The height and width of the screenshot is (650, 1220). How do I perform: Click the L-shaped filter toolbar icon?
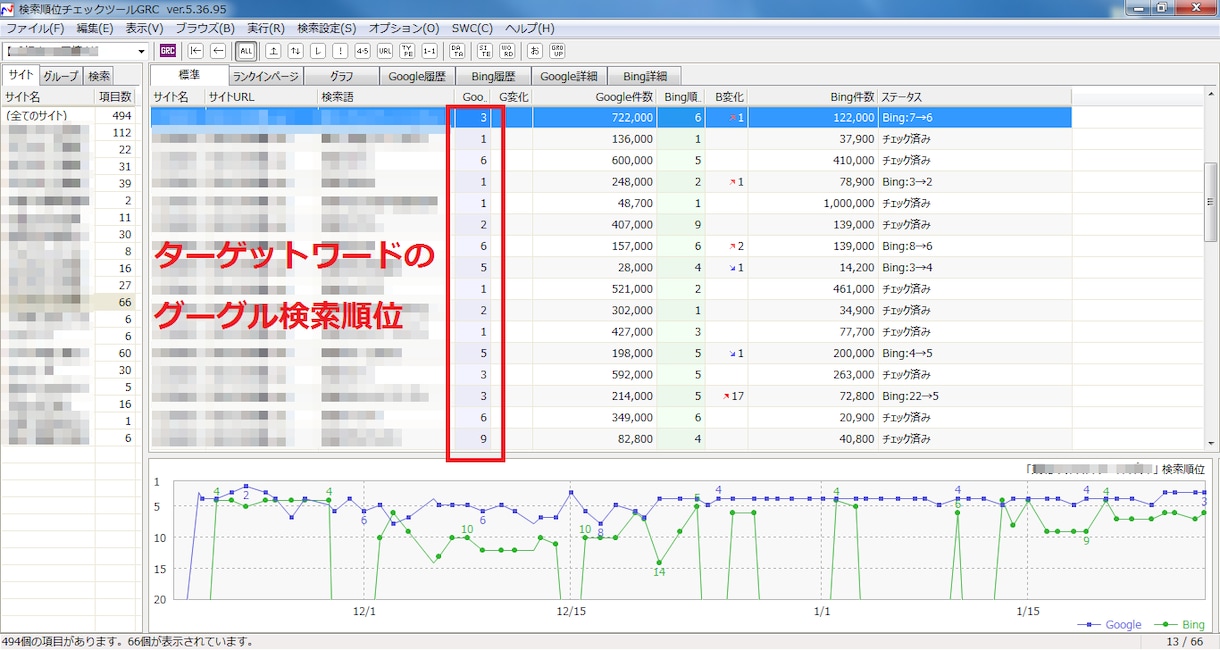pos(318,50)
